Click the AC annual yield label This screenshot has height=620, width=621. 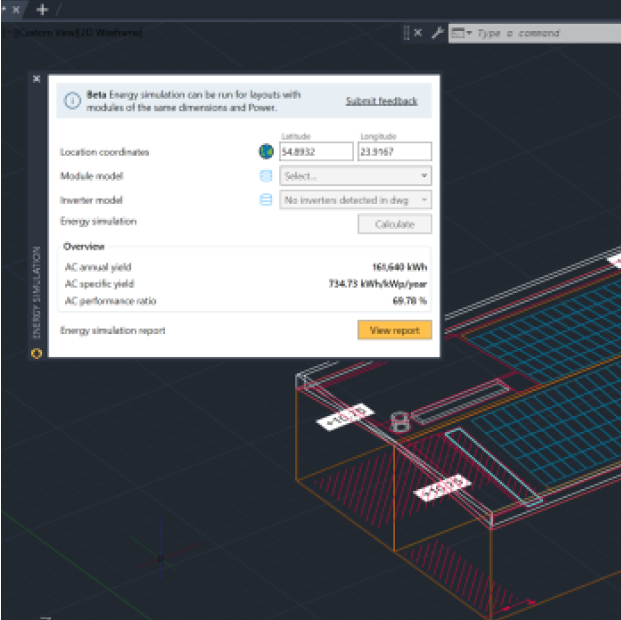click(98, 267)
